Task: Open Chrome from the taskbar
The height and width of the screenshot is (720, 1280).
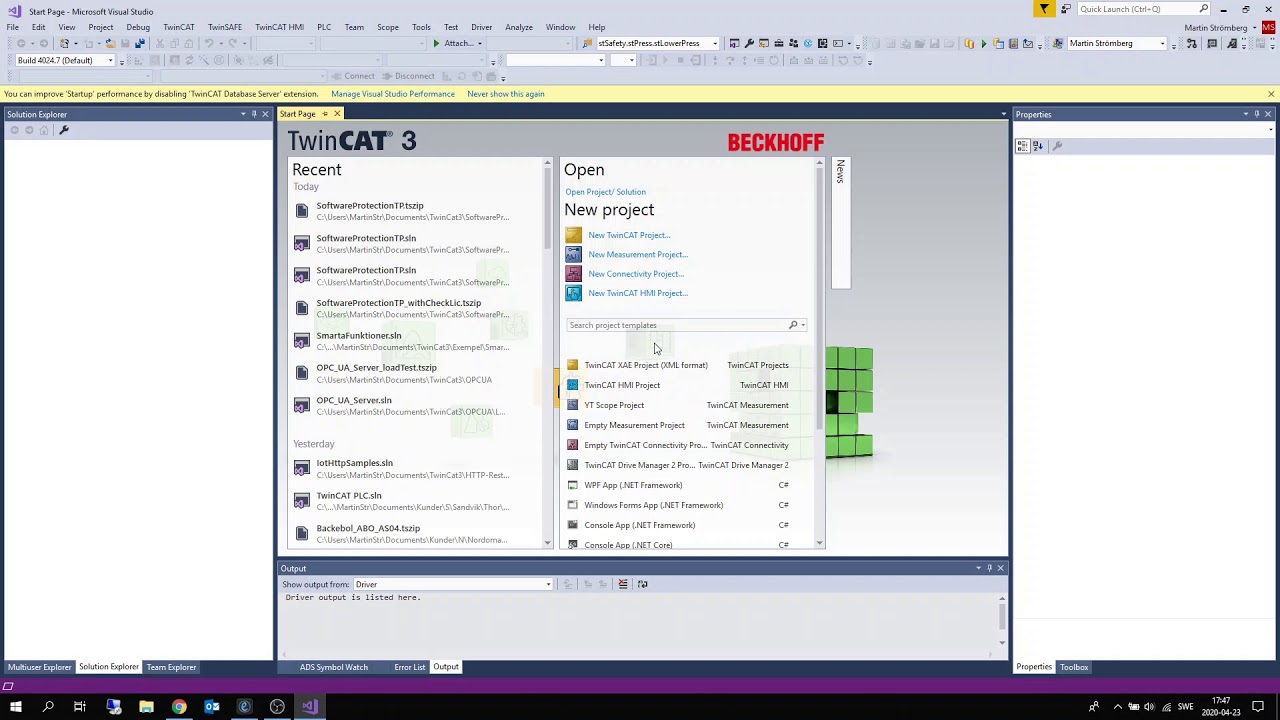Action: click(179, 707)
